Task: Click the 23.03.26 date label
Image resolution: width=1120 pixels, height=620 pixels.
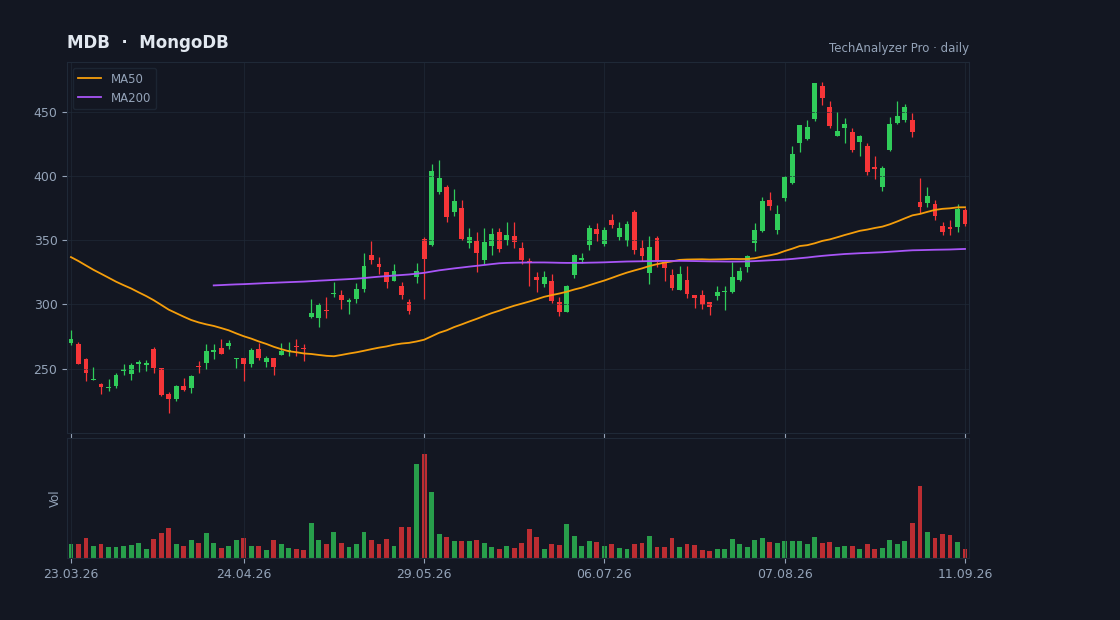Action: point(71,574)
